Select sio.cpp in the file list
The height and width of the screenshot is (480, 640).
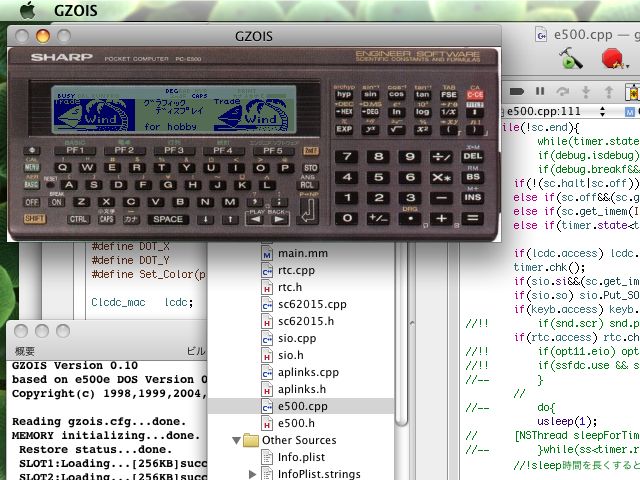tap(297, 338)
